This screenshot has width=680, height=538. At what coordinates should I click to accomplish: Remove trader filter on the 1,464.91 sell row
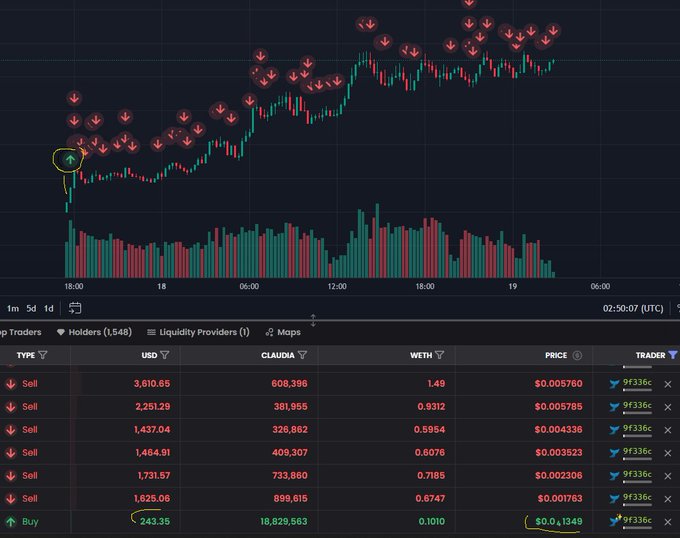pyautogui.click(x=668, y=453)
